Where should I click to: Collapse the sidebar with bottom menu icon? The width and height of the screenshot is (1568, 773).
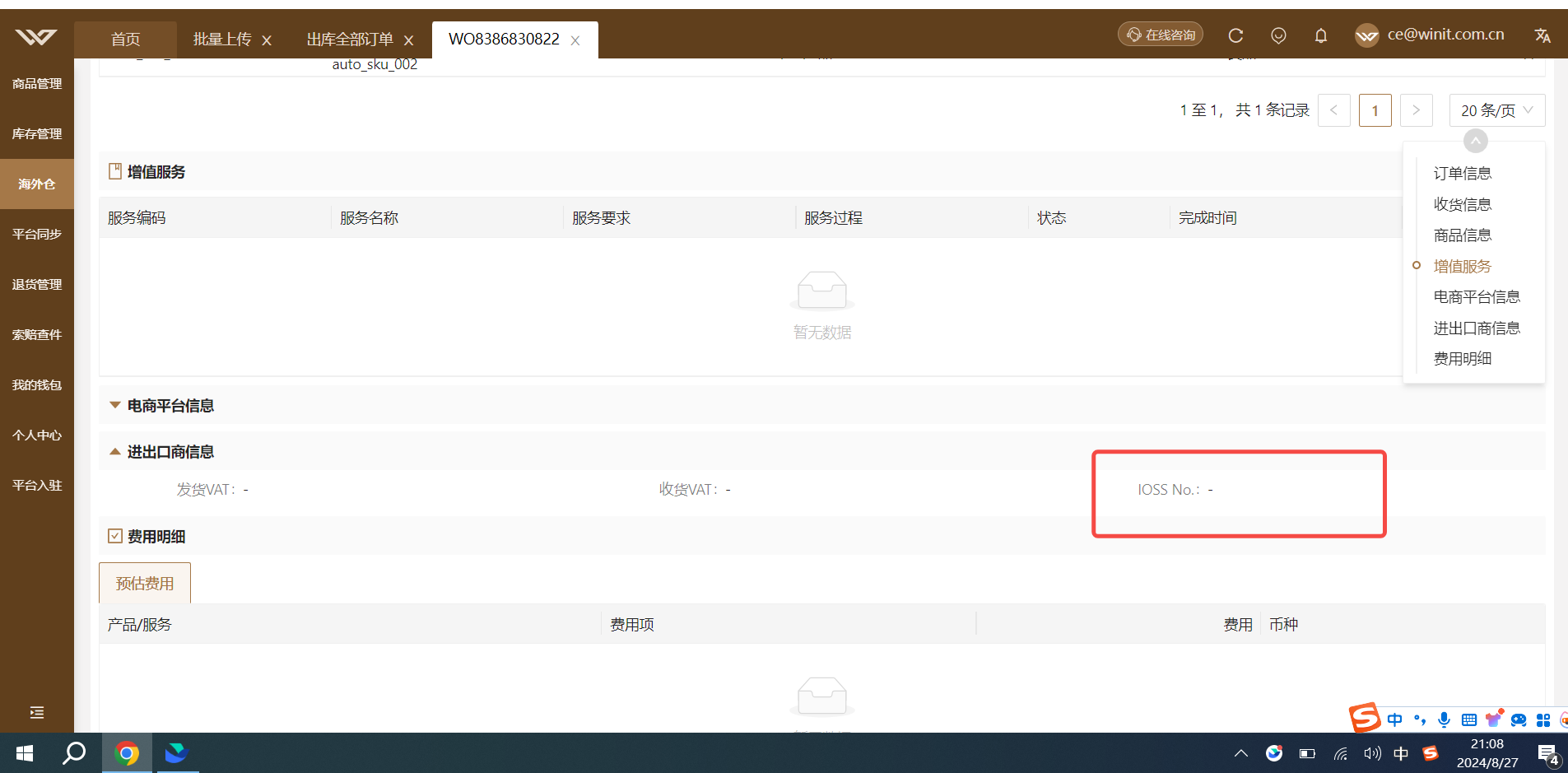tap(37, 713)
